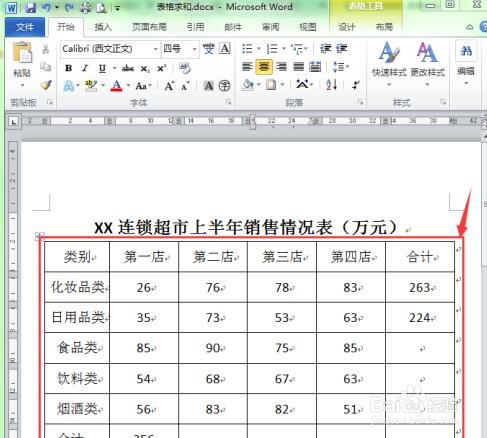Click Word Help question icon
This screenshot has height=438, width=487.
click(x=483, y=27)
